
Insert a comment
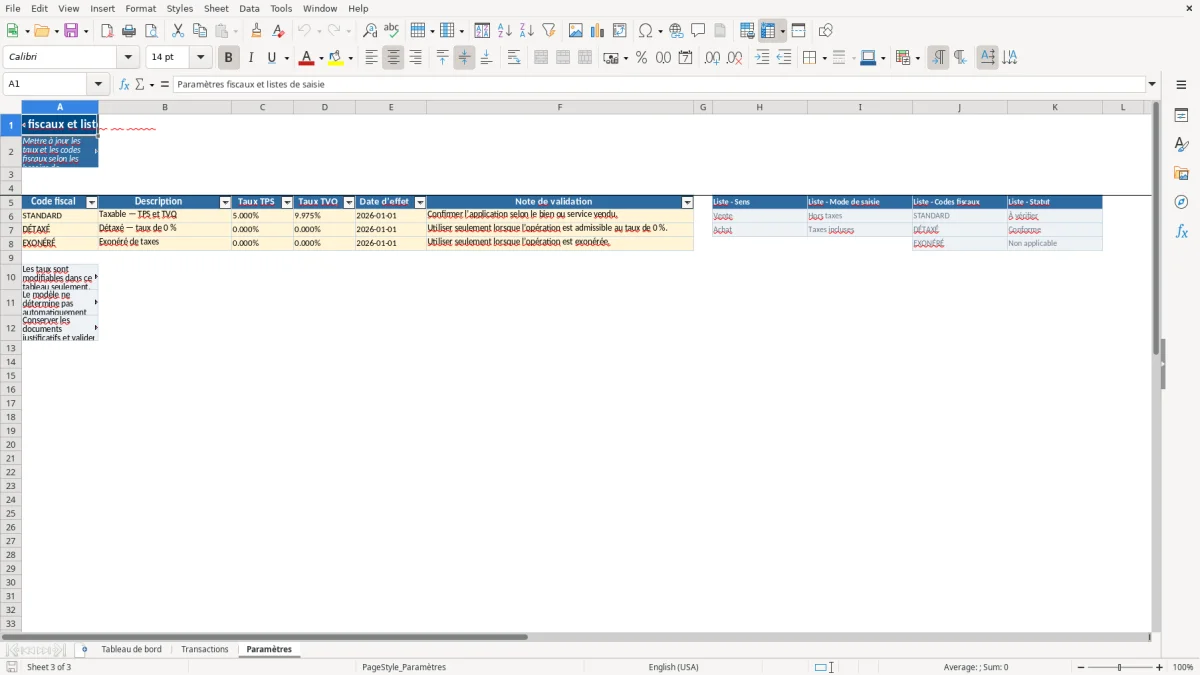click(x=698, y=31)
